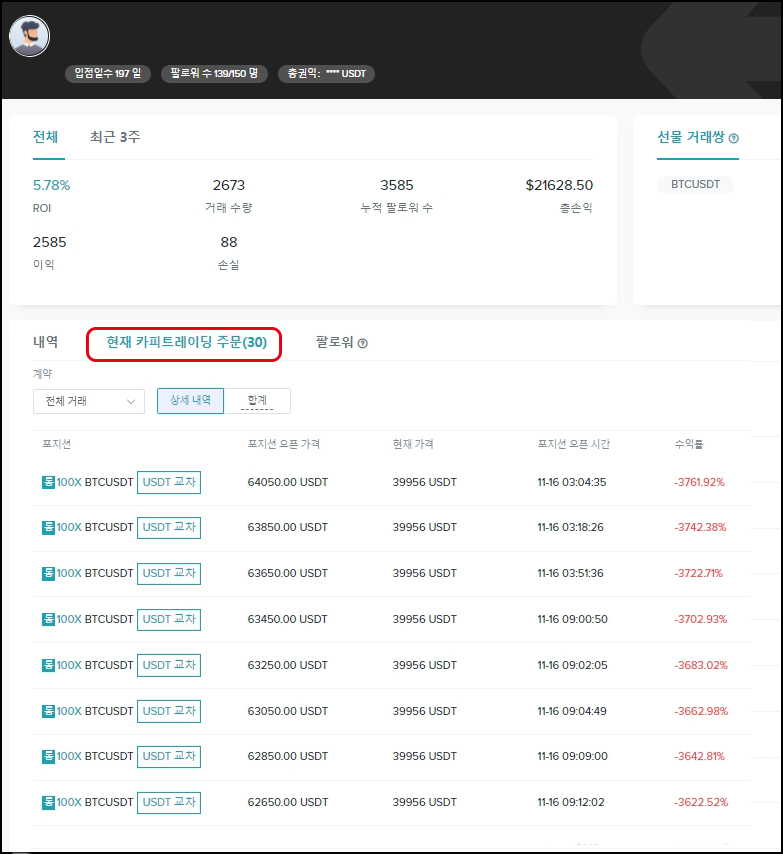The width and height of the screenshot is (783, 854).
Task: Click USDT 교차 tag on 64050.00 row
Action: pyautogui.click(x=169, y=482)
